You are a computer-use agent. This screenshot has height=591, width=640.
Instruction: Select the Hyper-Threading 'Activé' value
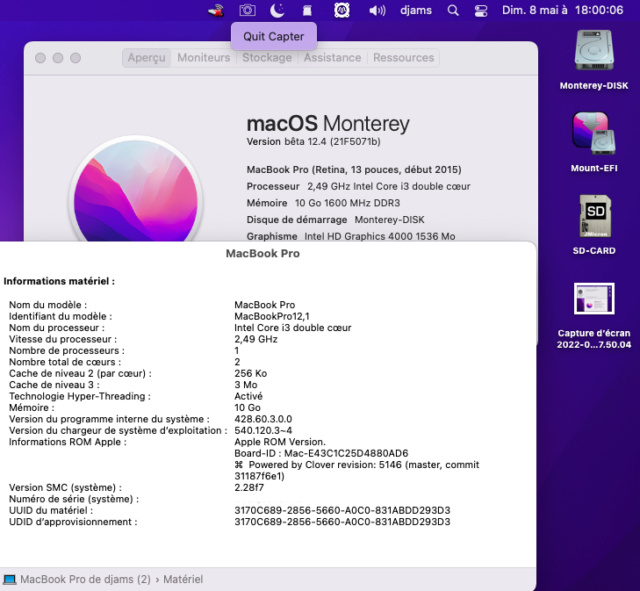click(x=249, y=396)
